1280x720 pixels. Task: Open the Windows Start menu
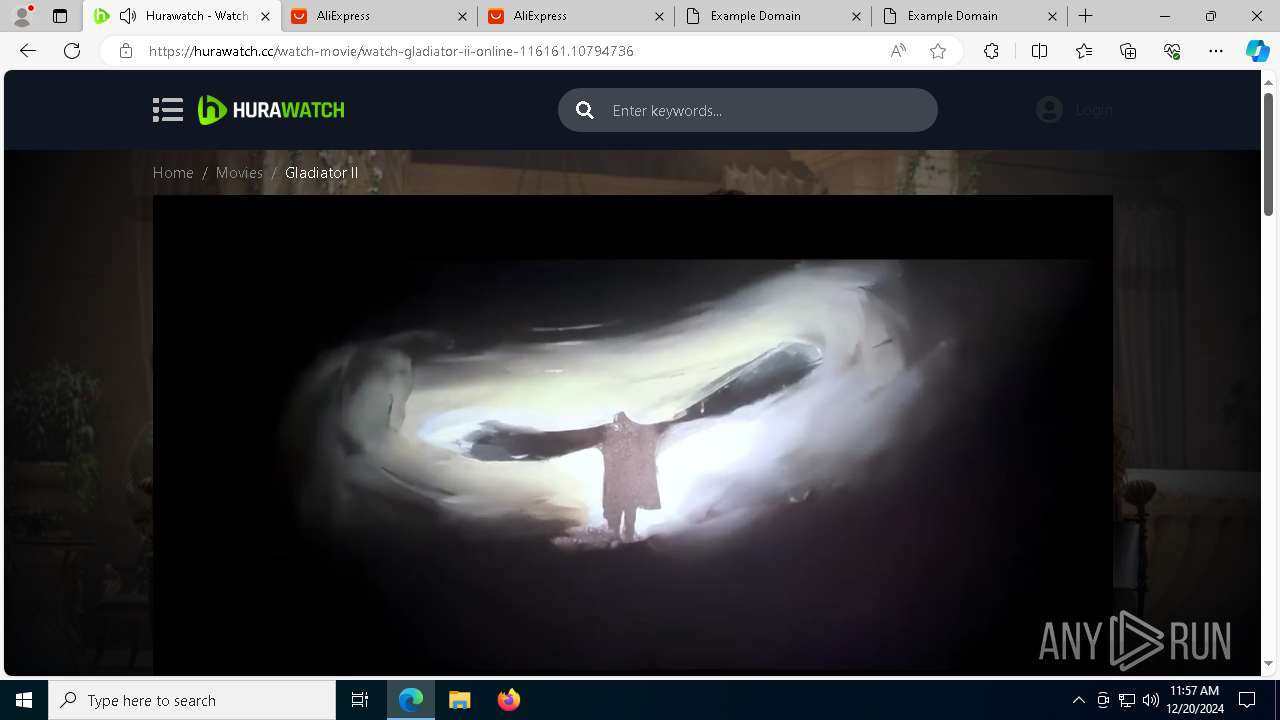[24, 700]
